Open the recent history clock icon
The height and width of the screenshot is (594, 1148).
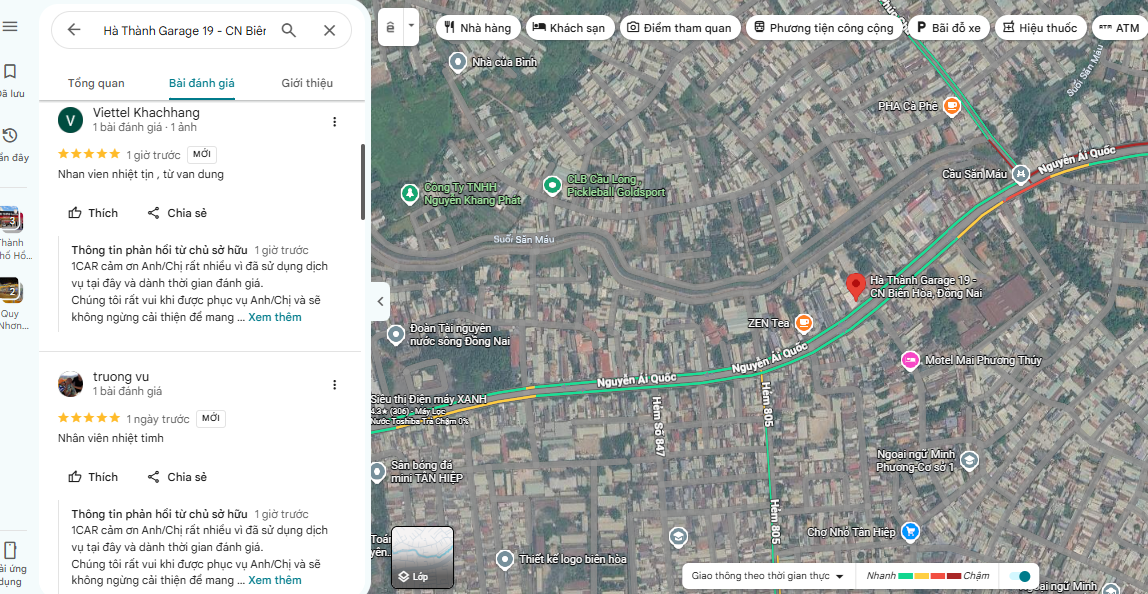point(10,136)
